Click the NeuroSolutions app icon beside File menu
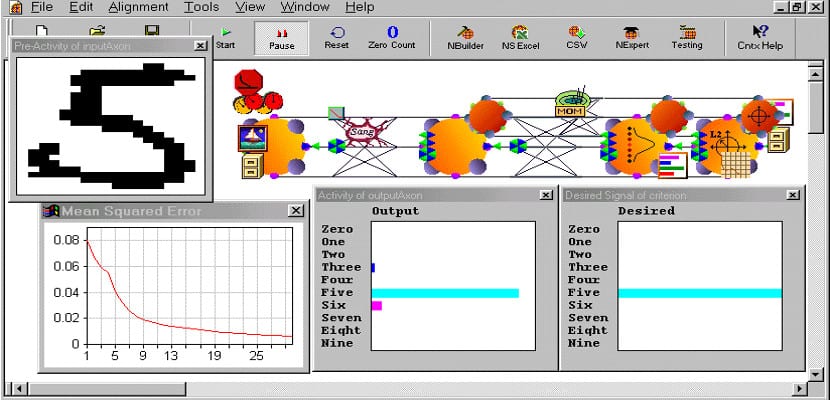Image resolution: width=830 pixels, height=400 pixels. (15, 7)
